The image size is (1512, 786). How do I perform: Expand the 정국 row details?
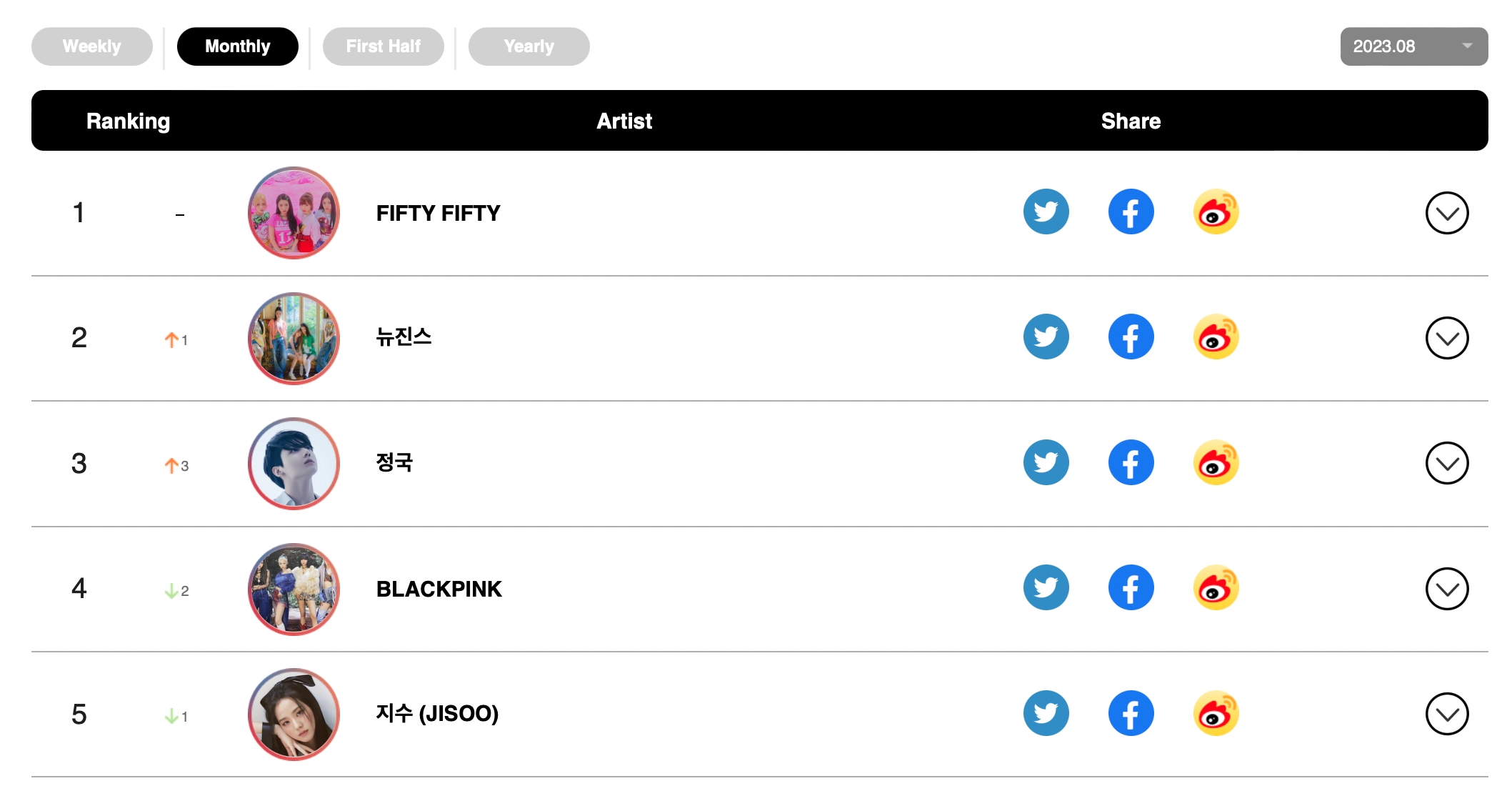[1446, 464]
